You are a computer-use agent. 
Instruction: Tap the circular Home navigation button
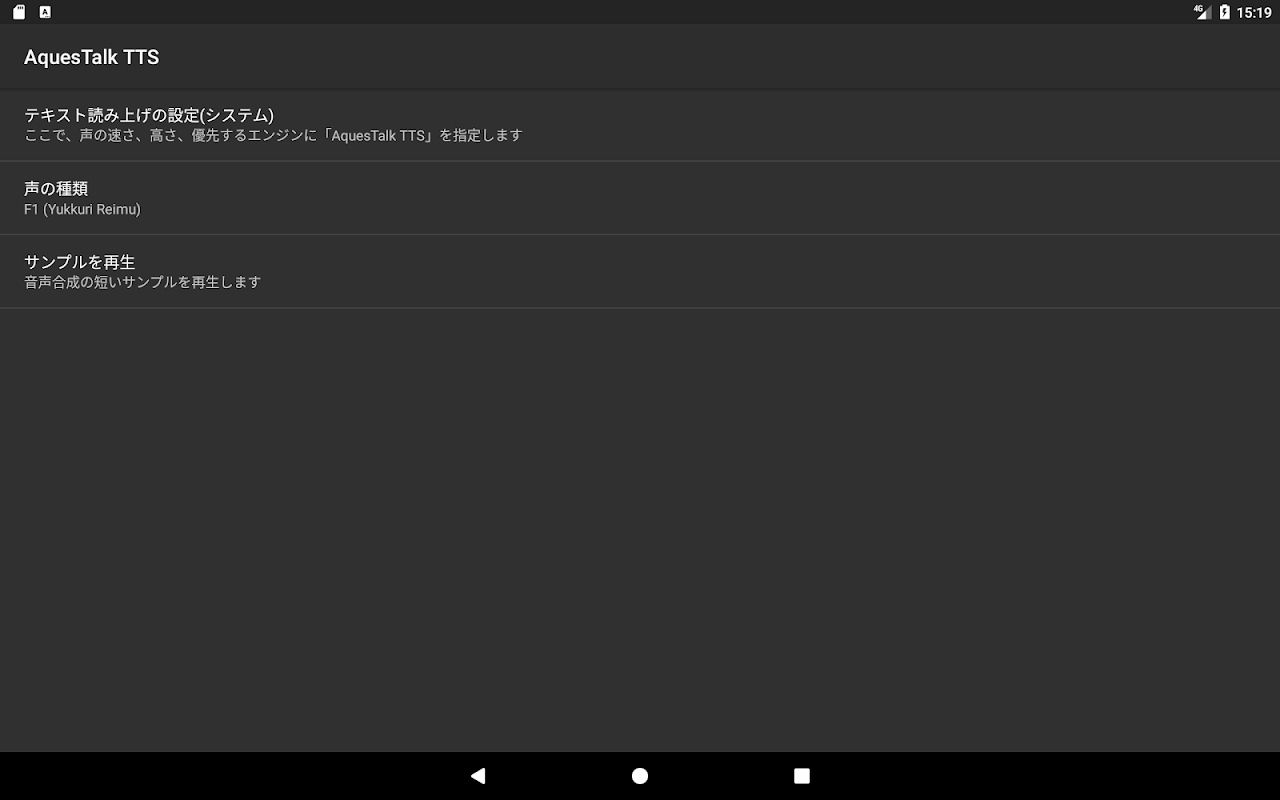click(x=640, y=776)
